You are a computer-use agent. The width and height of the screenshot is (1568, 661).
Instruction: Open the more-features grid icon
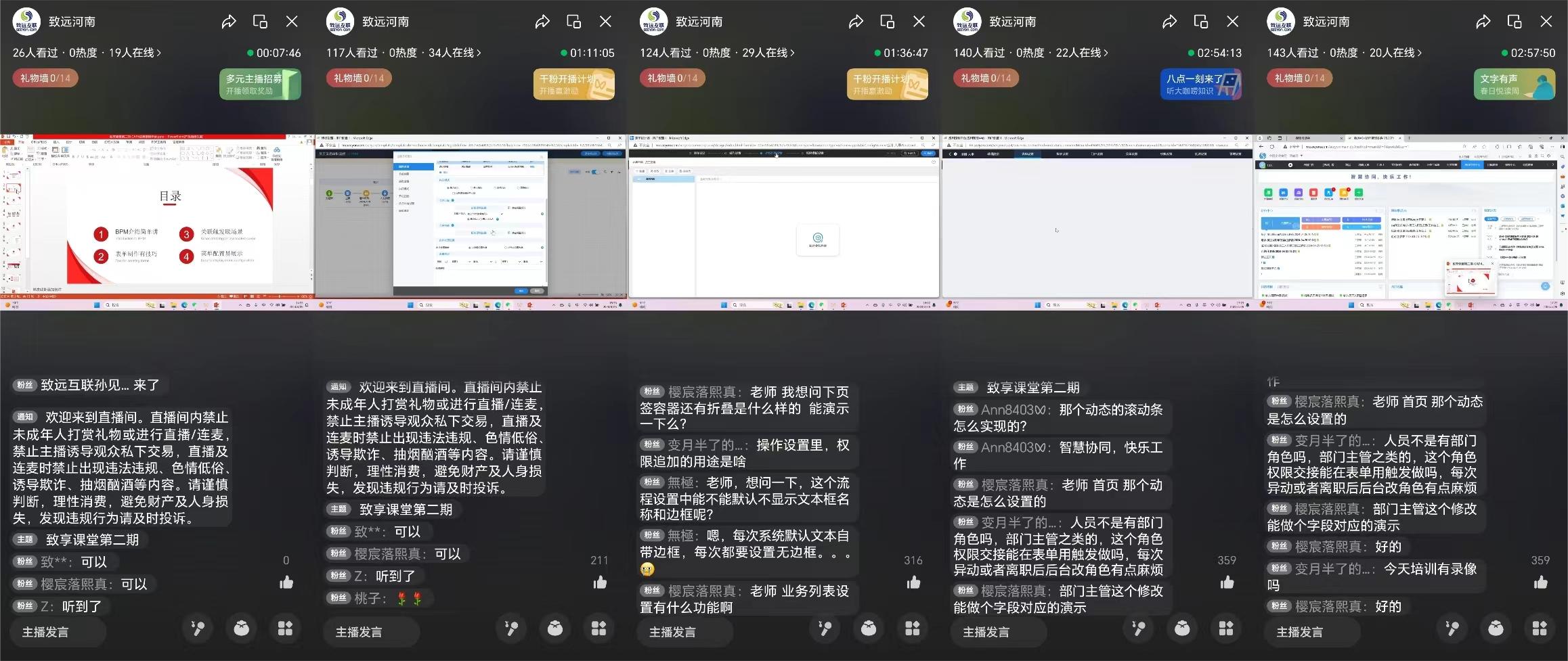285,629
